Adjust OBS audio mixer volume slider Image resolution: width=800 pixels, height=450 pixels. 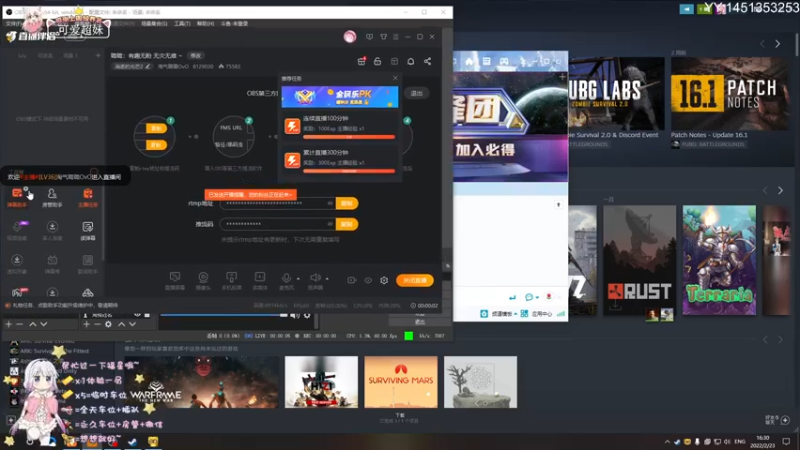224,315
